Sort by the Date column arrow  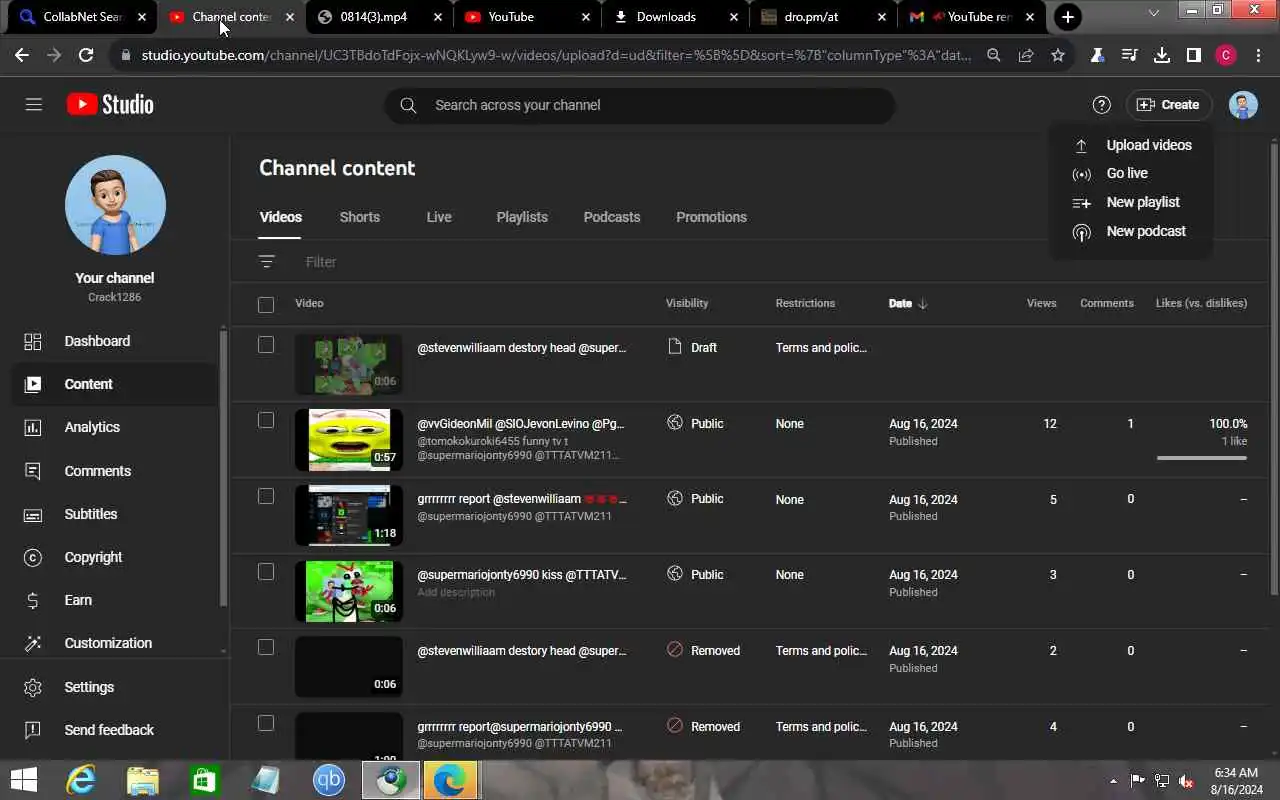click(922, 304)
